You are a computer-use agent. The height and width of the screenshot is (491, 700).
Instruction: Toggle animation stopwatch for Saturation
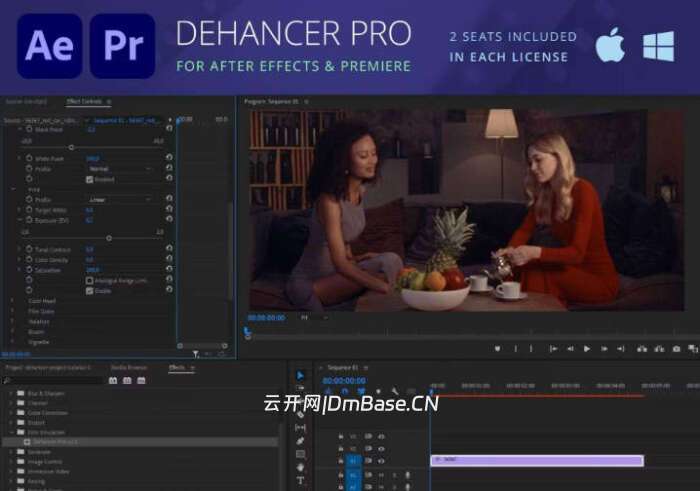point(29,270)
